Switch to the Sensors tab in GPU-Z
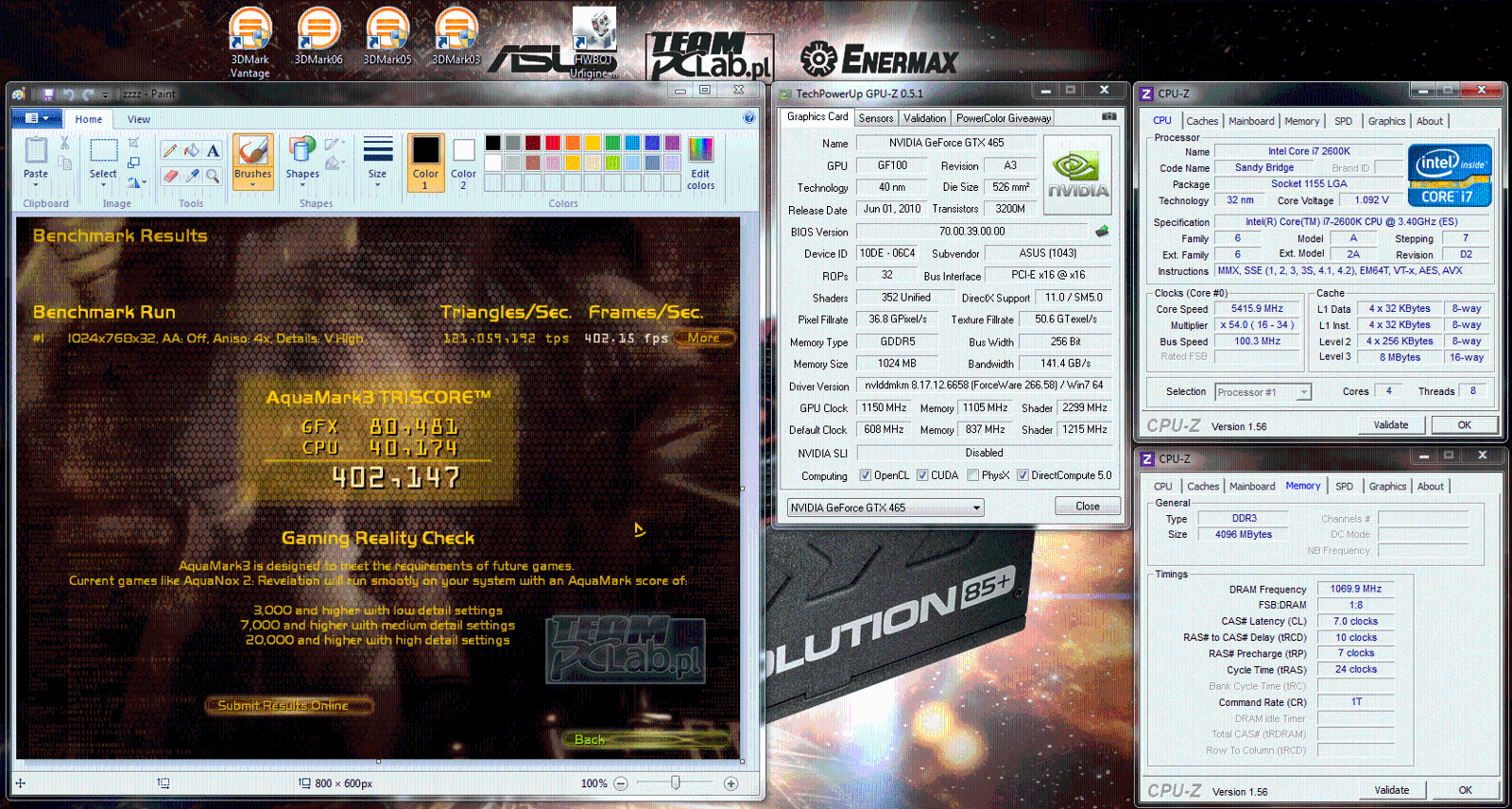This screenshot has height=809, width=1512. click(x=876, y=118)
